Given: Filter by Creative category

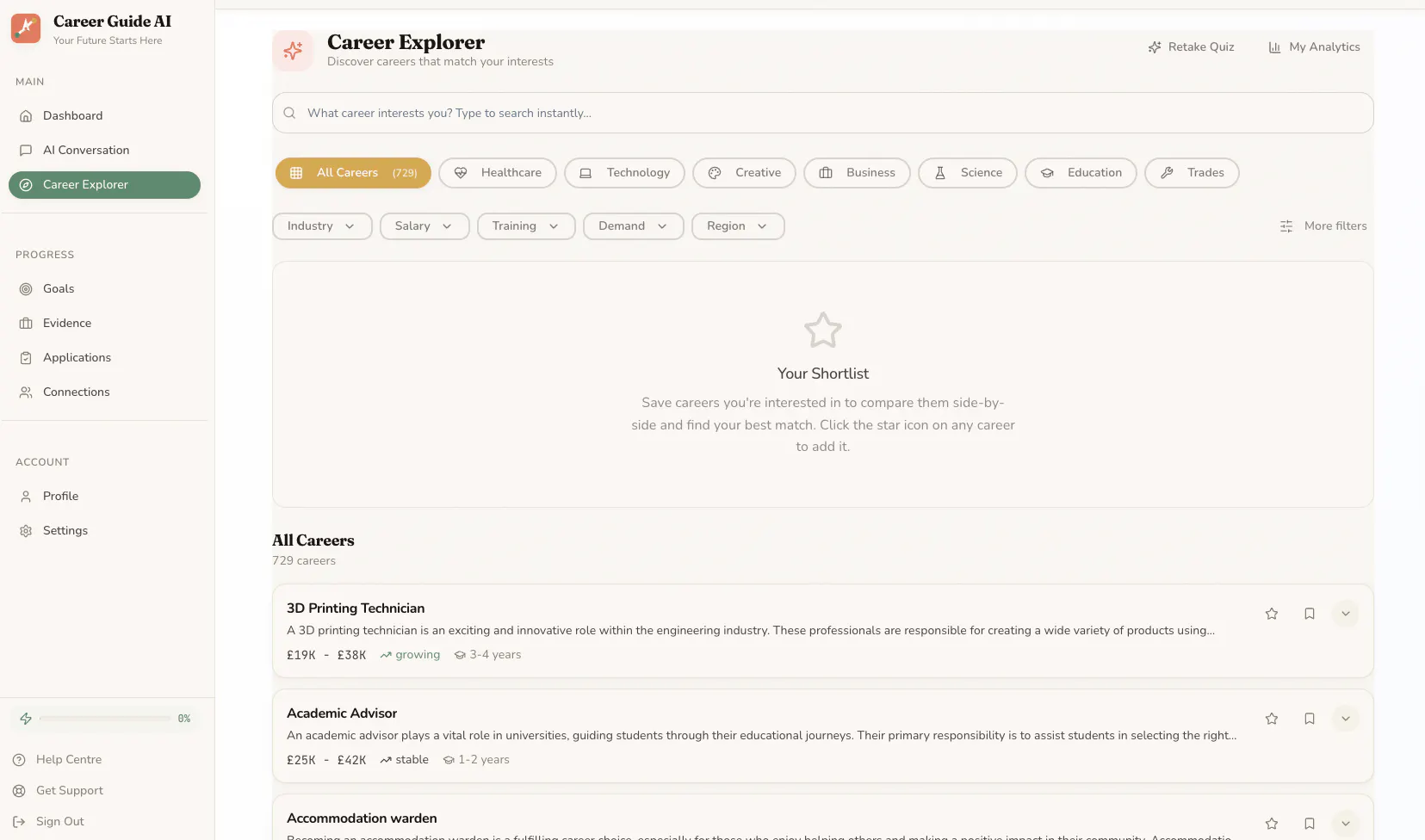Looking at the screenshot, I should pyautogui.click(x=744, y=173).
